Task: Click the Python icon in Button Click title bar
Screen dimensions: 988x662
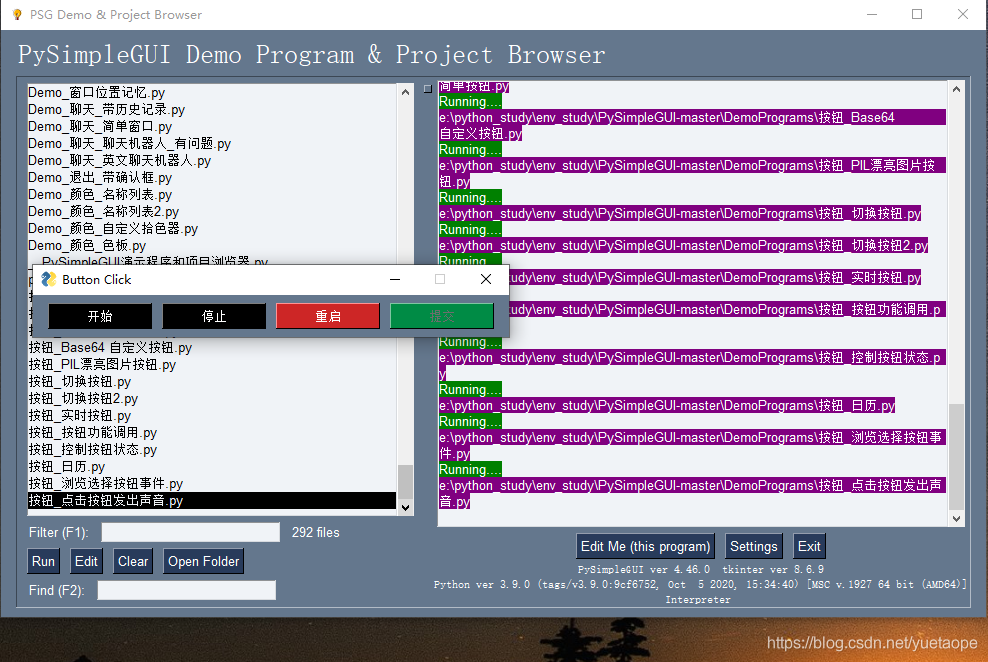Action: click(x=49, y=279)
